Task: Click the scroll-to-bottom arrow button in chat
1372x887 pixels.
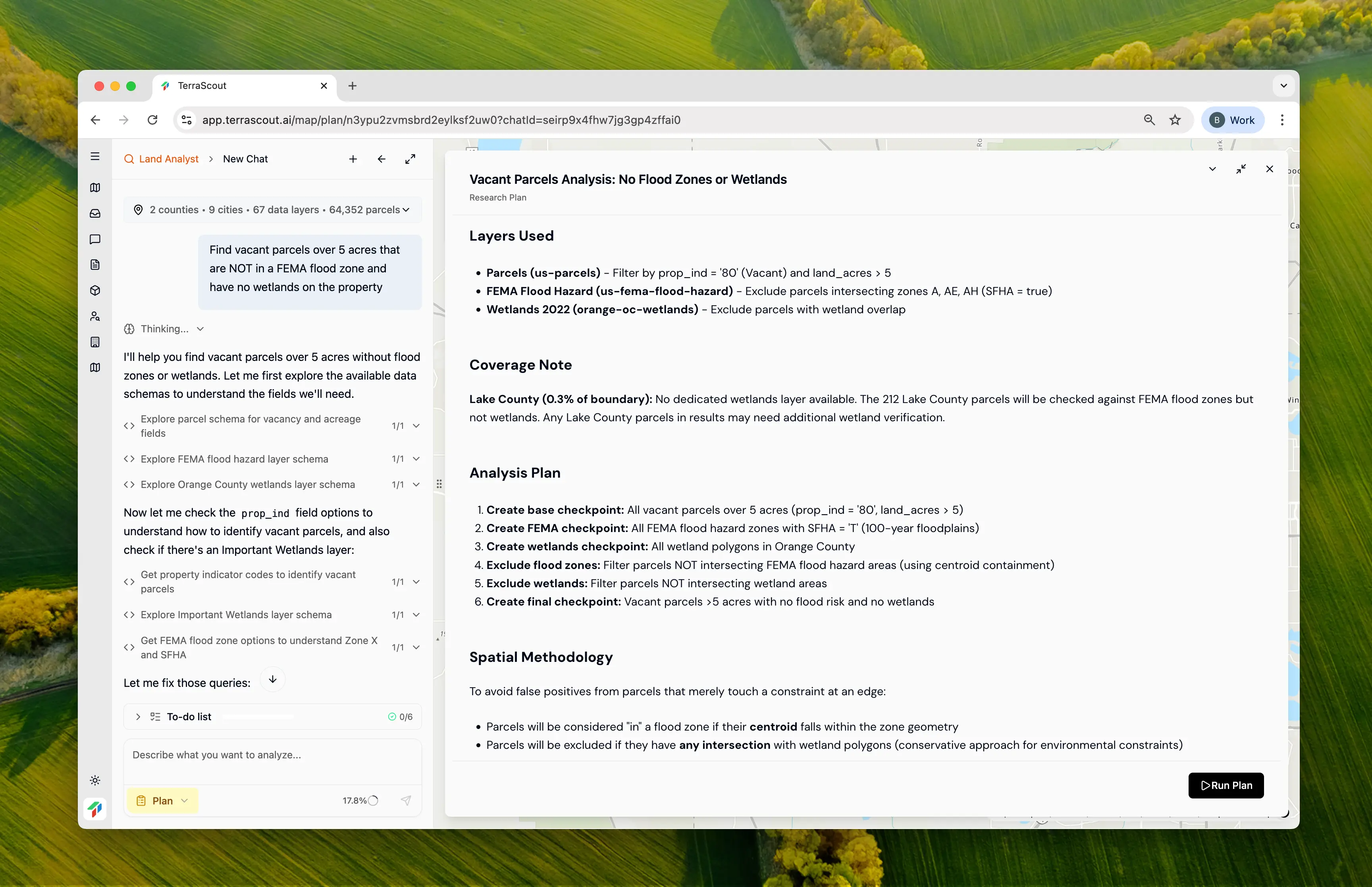Action: [272, 679]
